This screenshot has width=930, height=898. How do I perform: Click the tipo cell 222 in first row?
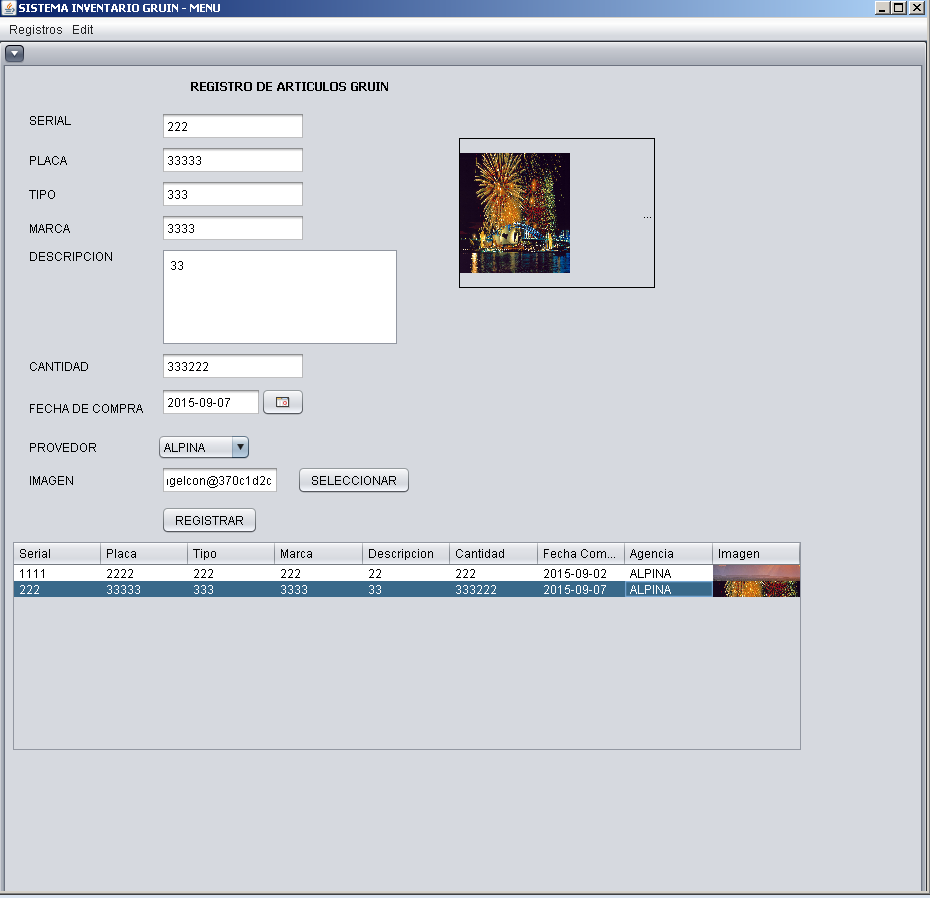coord(231,574)
